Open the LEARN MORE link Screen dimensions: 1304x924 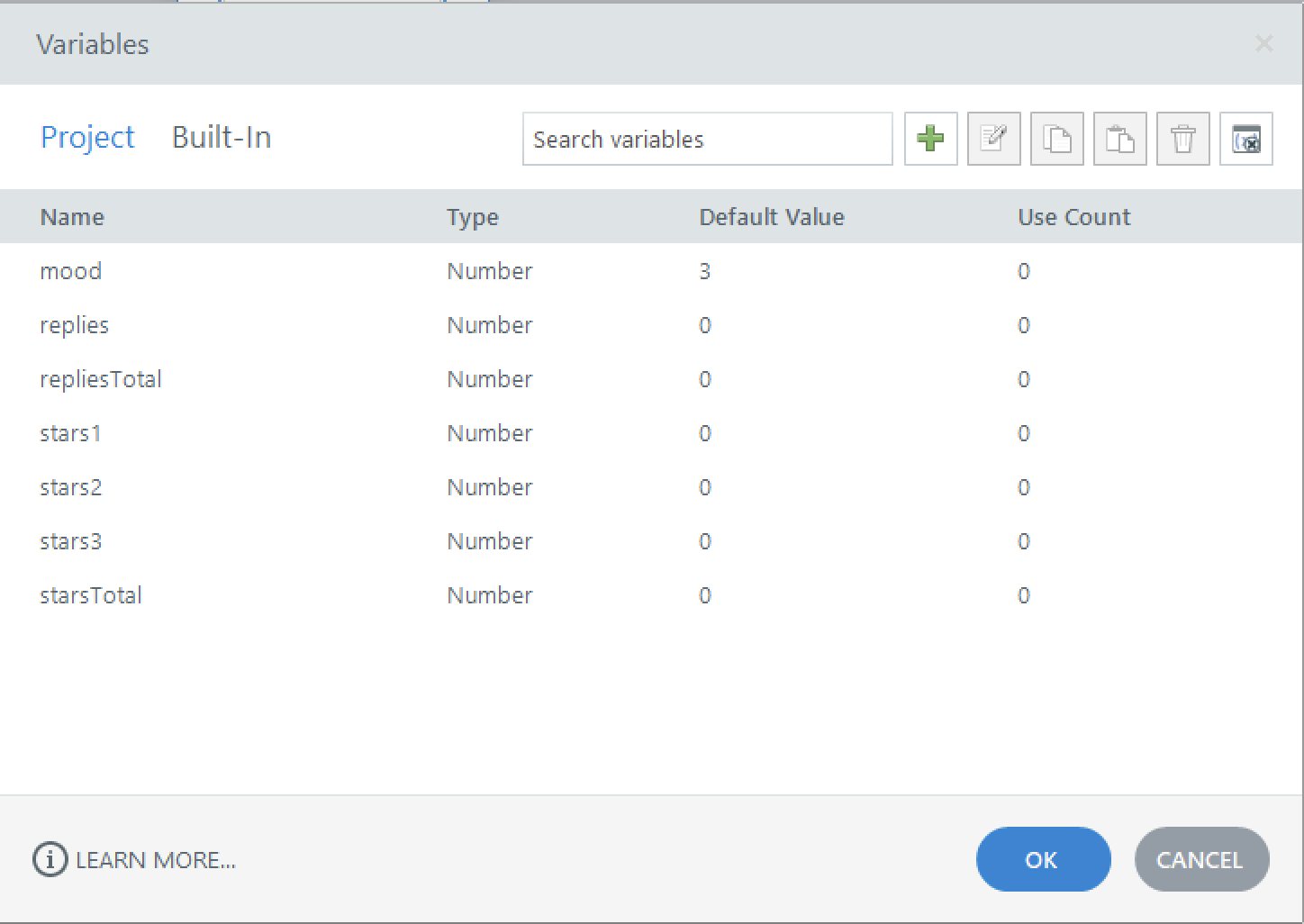coord(156,860)
